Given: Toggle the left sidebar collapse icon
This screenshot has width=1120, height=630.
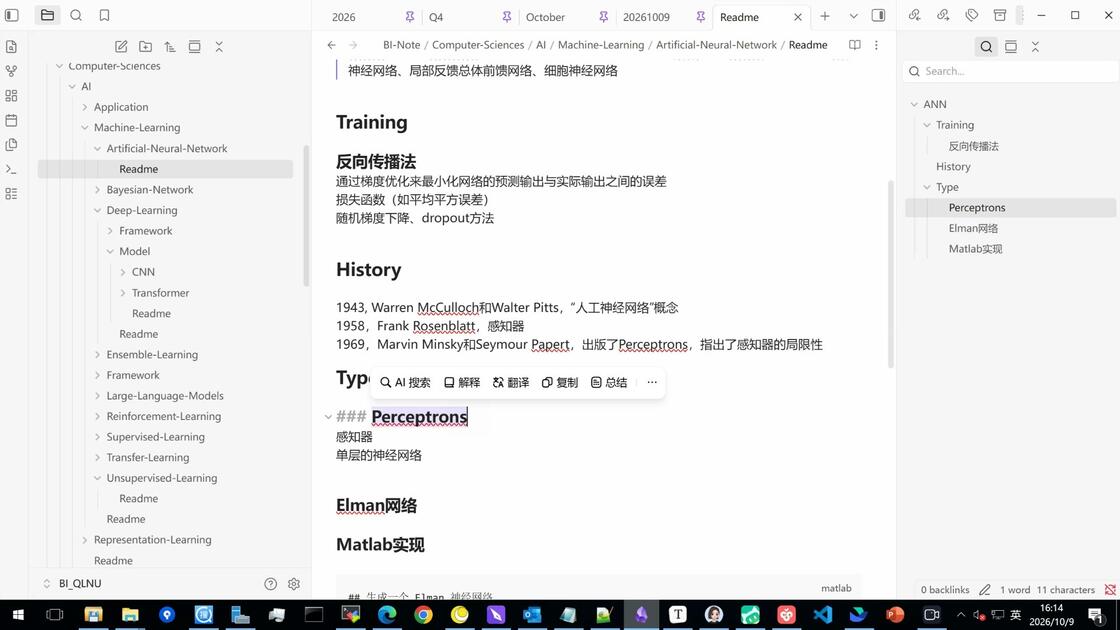Looking at the screenshot, I should (12, 15).
